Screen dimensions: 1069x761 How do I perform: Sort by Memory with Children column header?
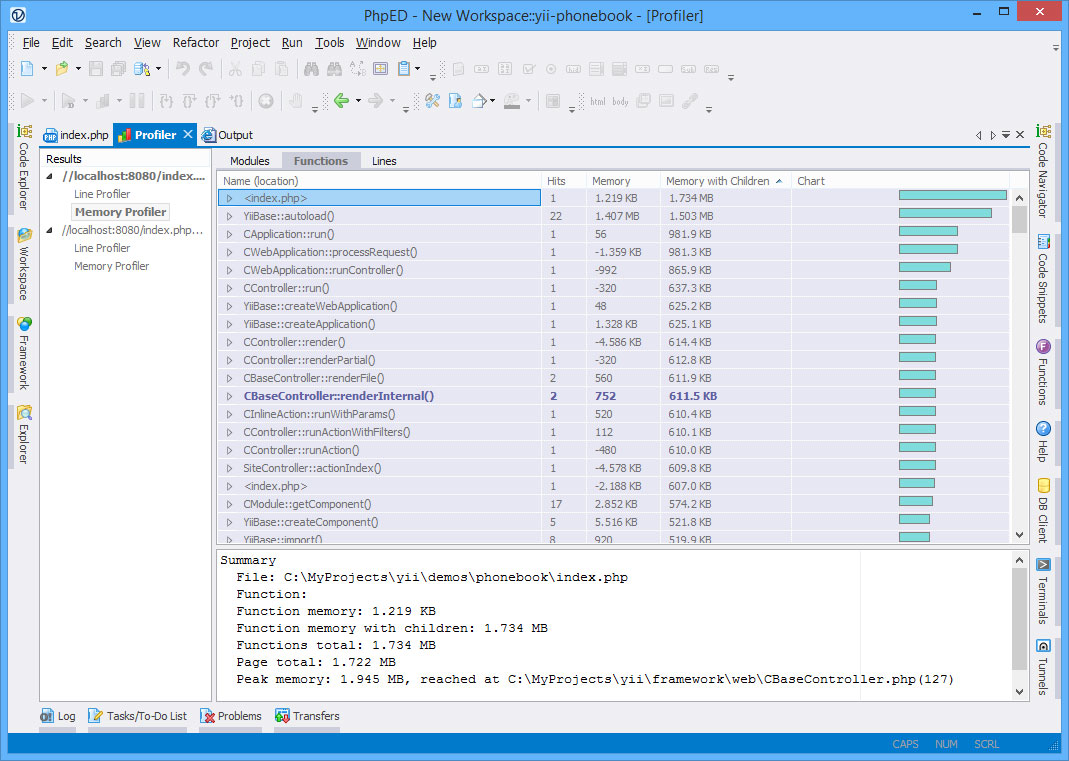click(717, 181)
